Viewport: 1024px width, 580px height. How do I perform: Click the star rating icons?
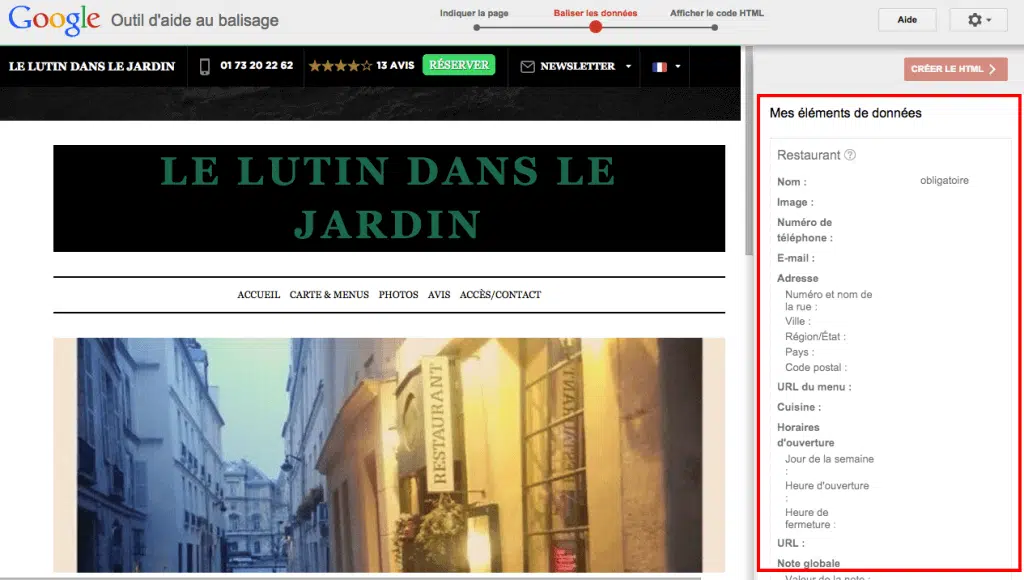(340, 66)
